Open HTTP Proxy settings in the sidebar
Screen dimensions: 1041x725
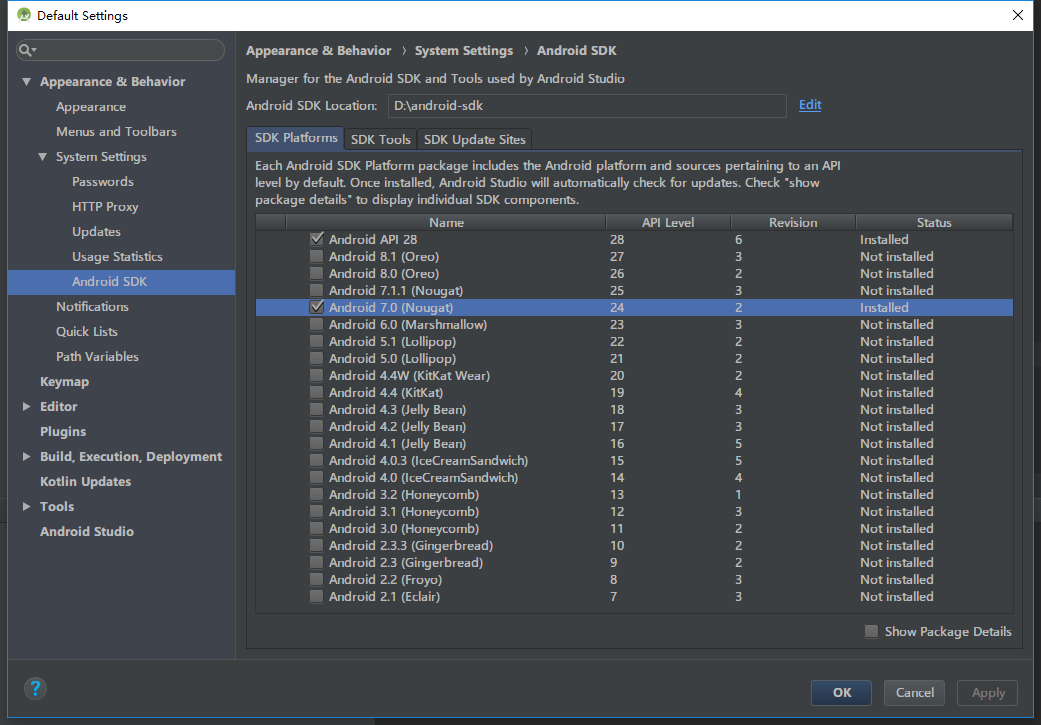click(105, 207)
